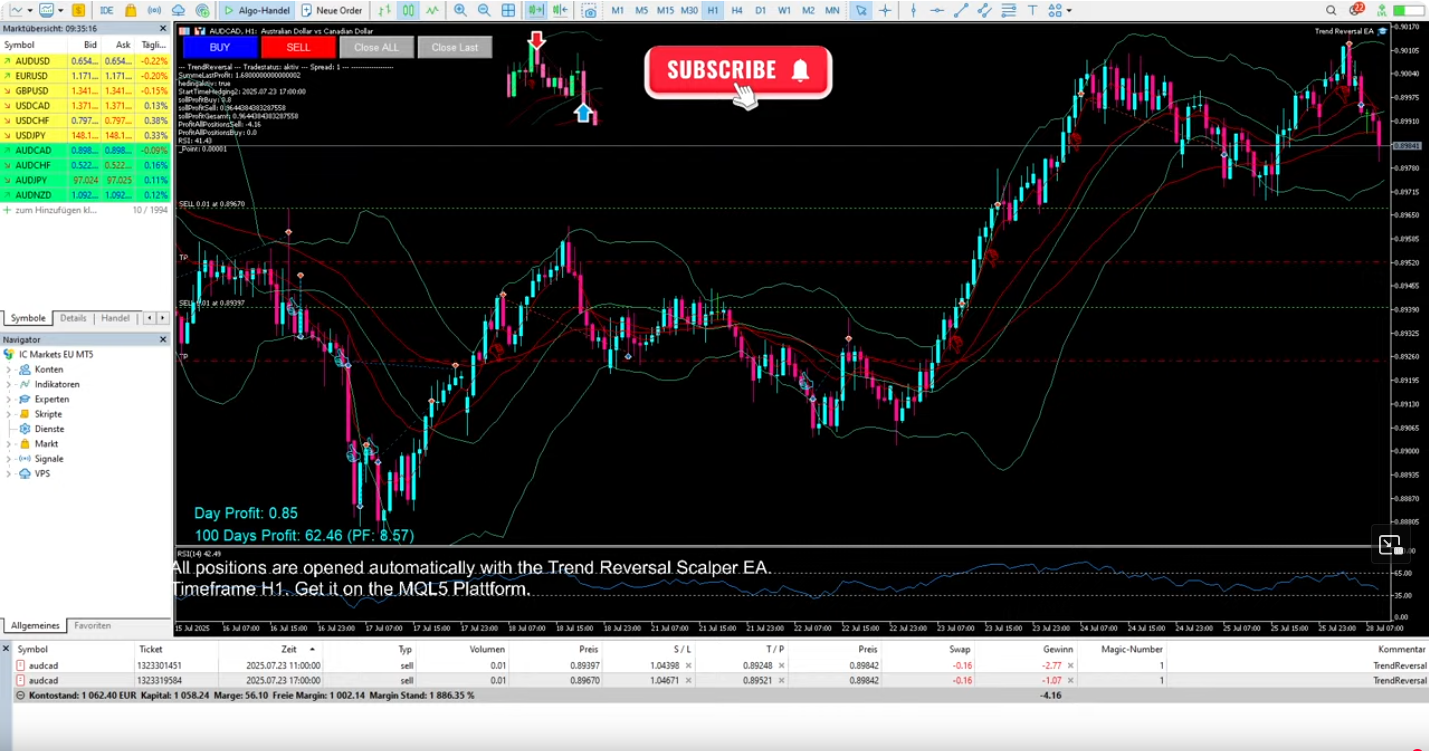Image resolution: width=1433 pixels, height=751 pixels.
Task: Select the H1 timeframe
Action: [713, 10]
